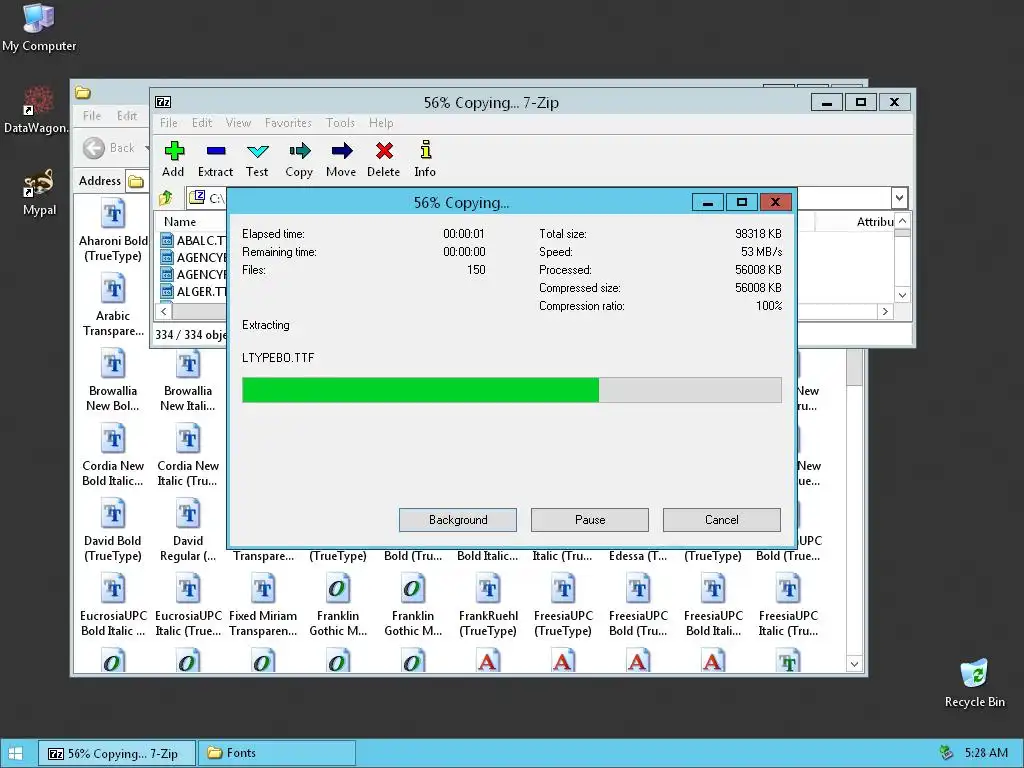Click the Background button

(x=458, y=520)
